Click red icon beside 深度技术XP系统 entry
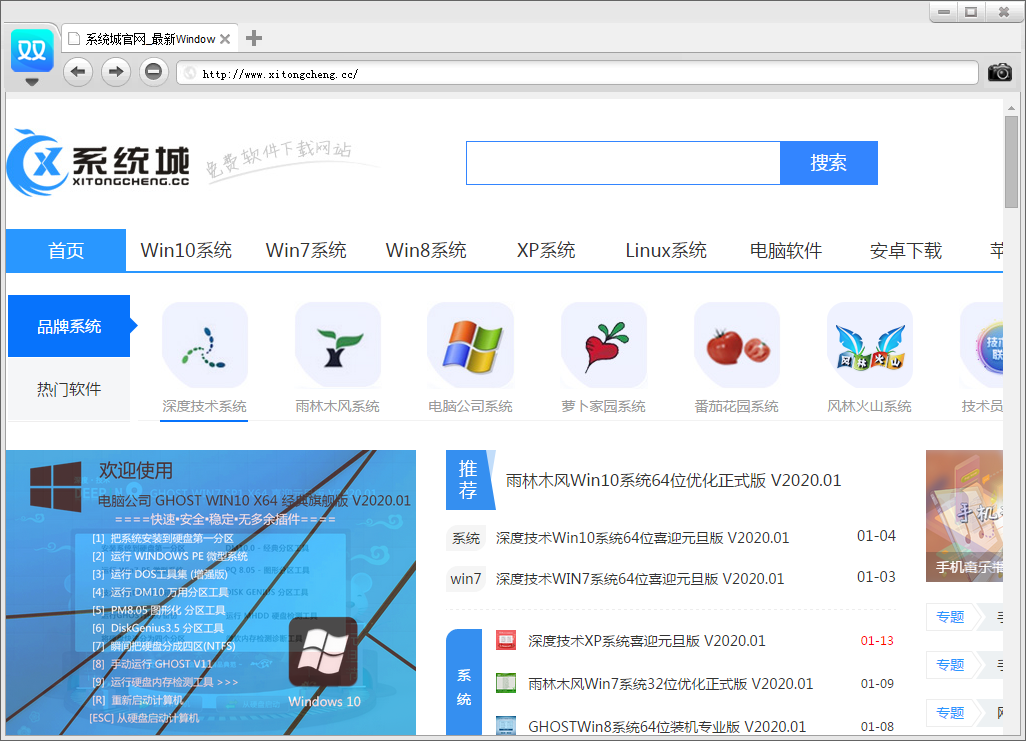Viewport: 1026px width, 741px height. 506,640
